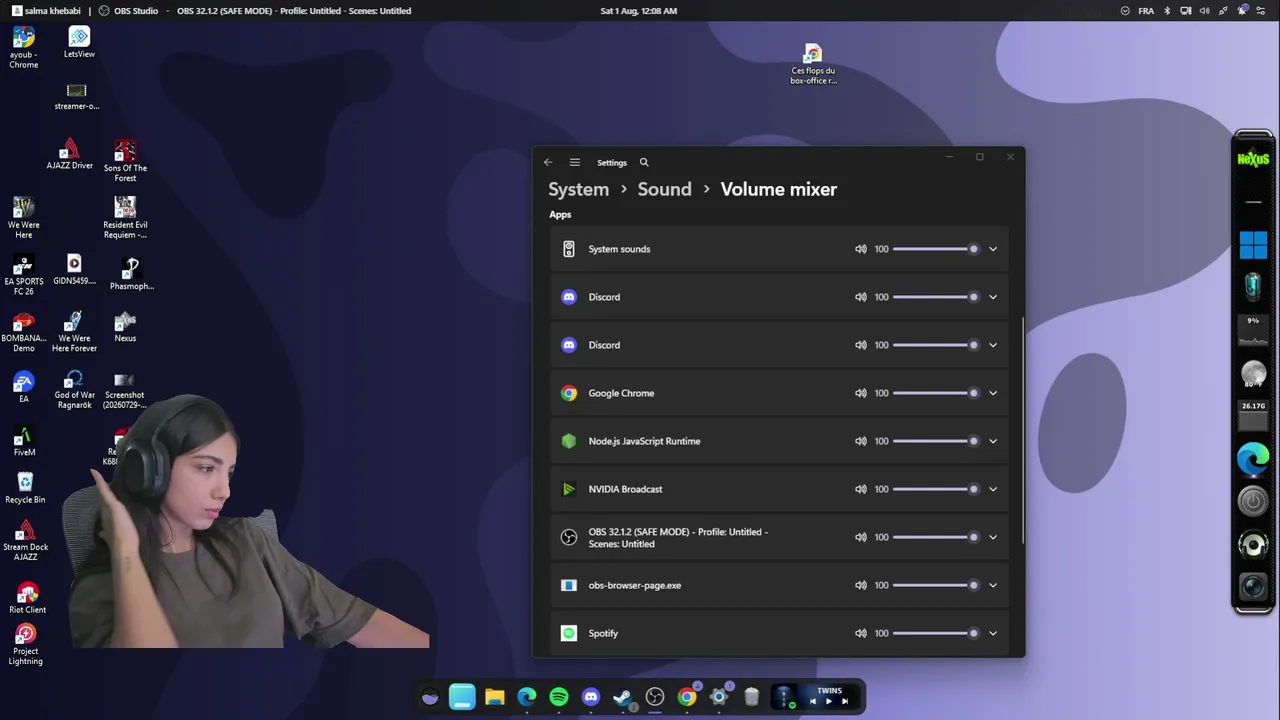Viewport: 1280px width, 720px height.
Task: Open the trash can in the dock
Action: pyautogui.click(x=751, y=697)
